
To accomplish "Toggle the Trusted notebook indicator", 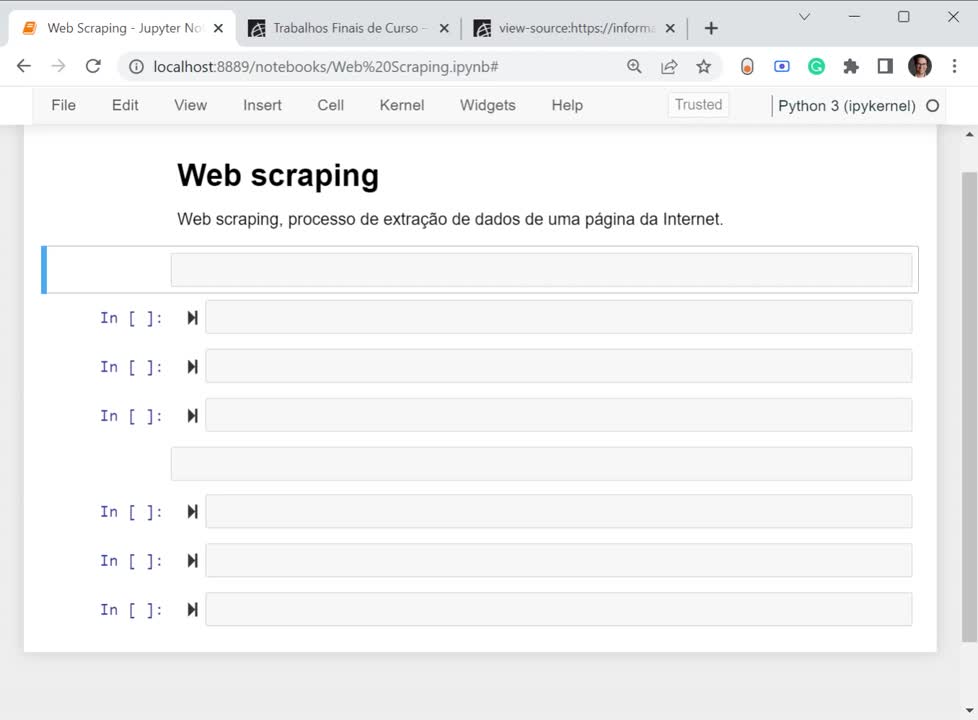I will [698, 105].
